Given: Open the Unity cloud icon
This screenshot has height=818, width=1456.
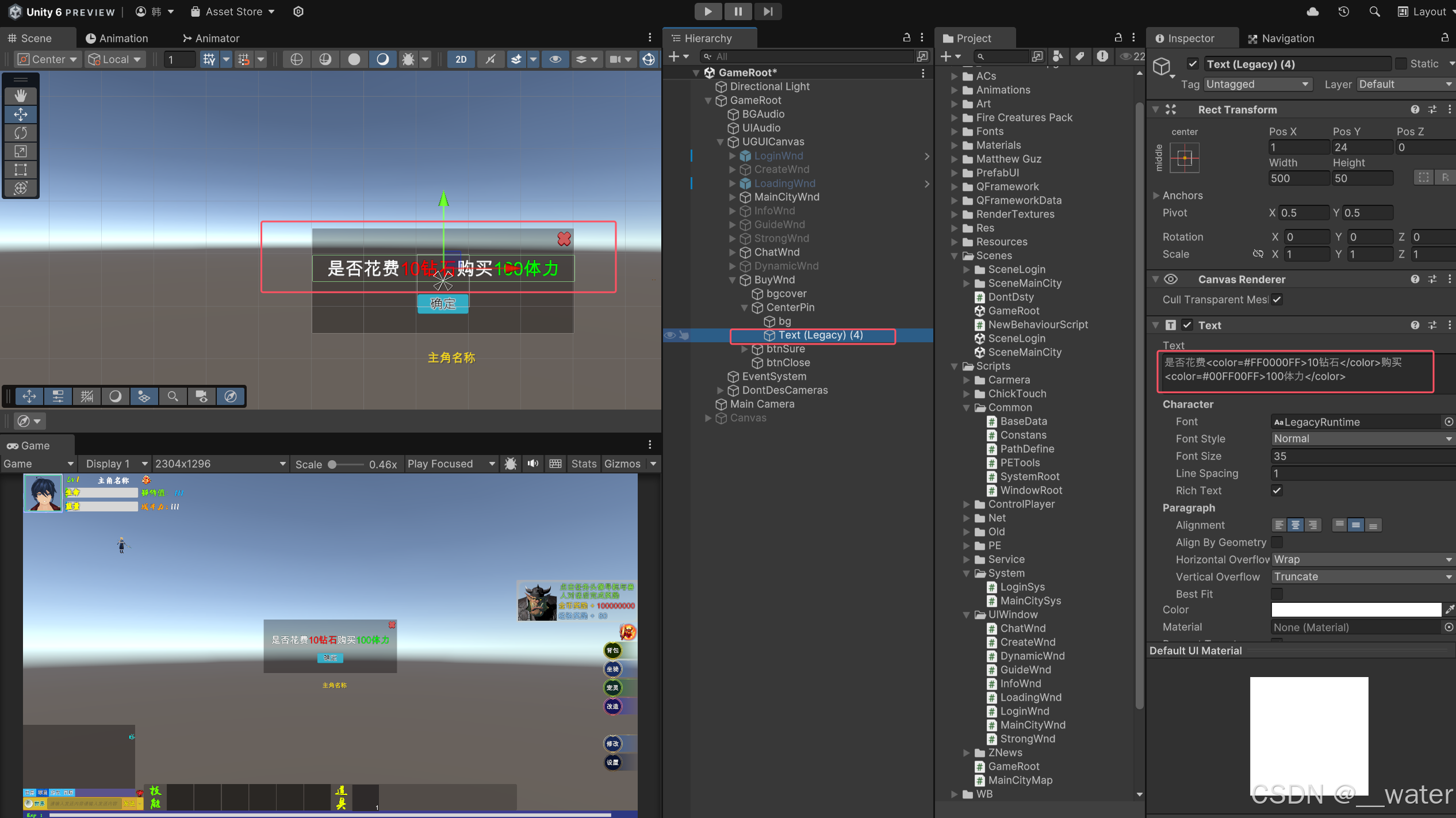Looking at the screenshot, I should click(x=1312, y=12).
